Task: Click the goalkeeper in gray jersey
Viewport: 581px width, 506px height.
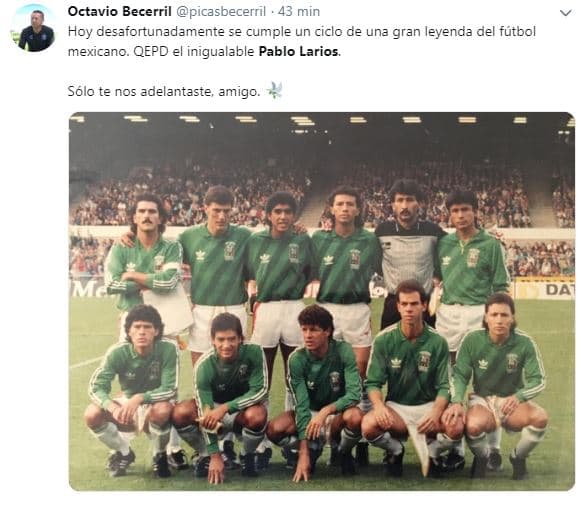Action: 408,252
